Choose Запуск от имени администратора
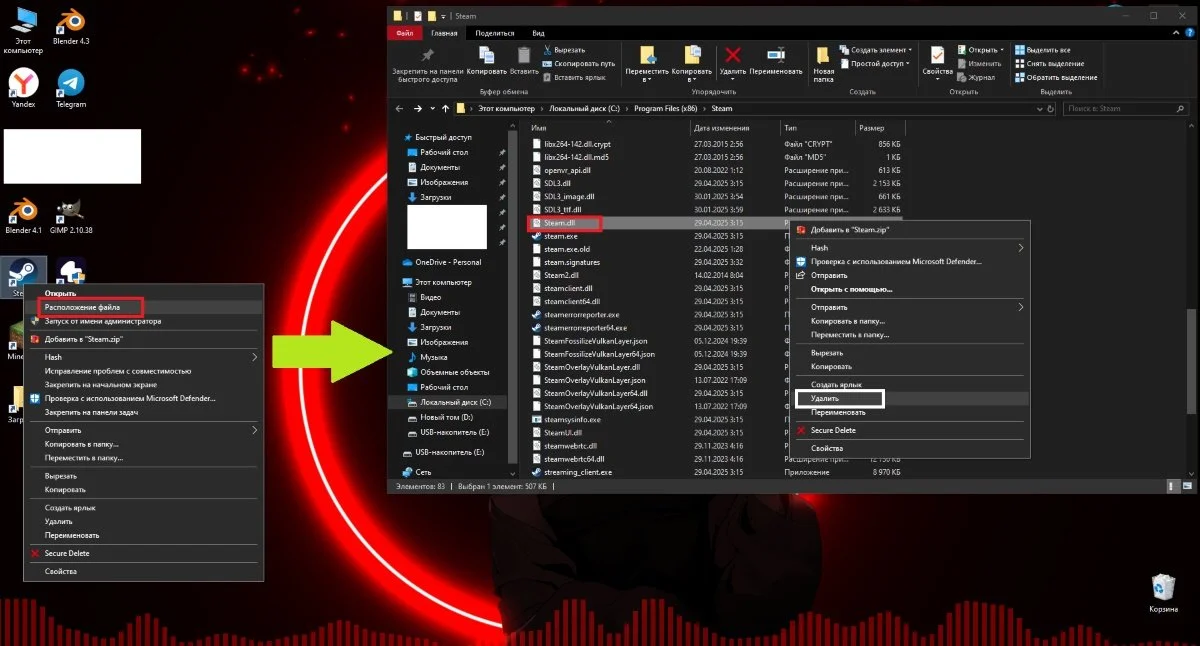 tap(143, 321)
